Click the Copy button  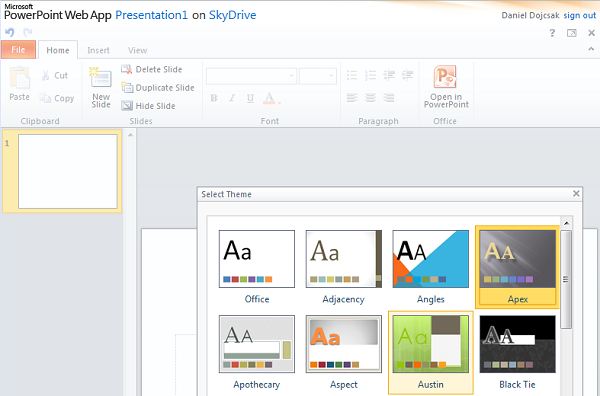[x=57, y=98]
